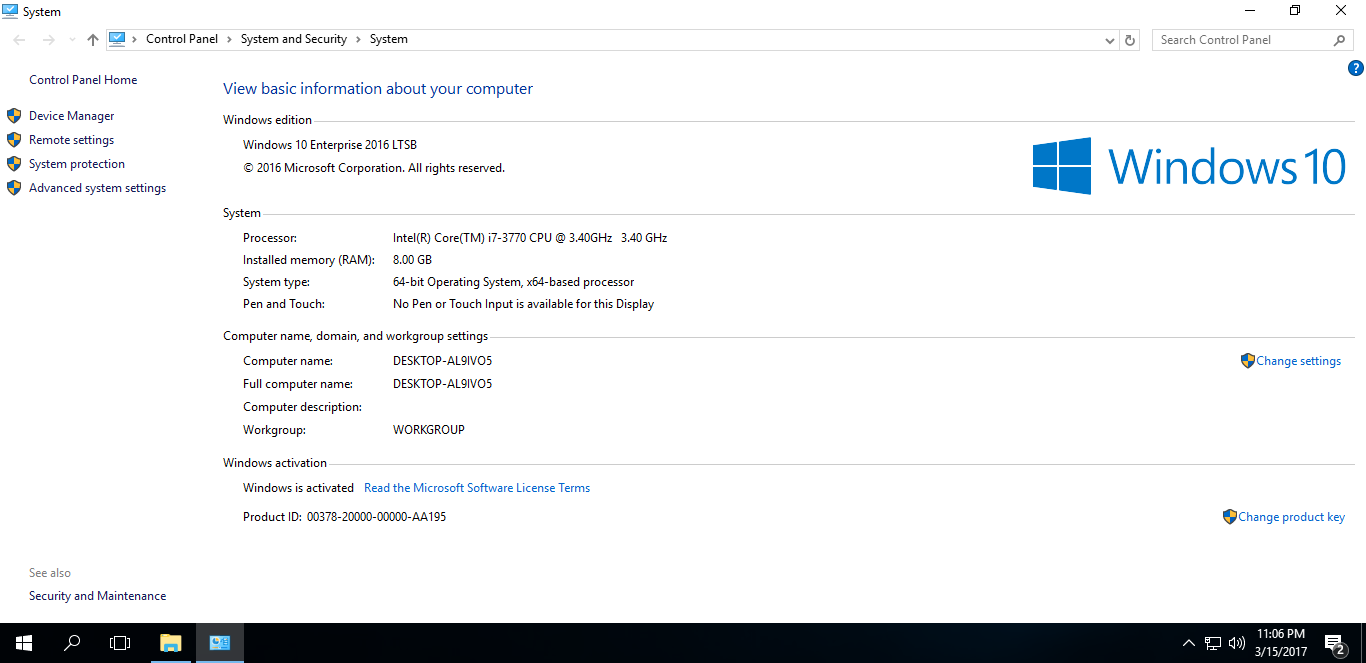The height and width of the screenshot is (663, 1366).
Task: Click the shield icon beside System protection
Action: click(14, 164)
